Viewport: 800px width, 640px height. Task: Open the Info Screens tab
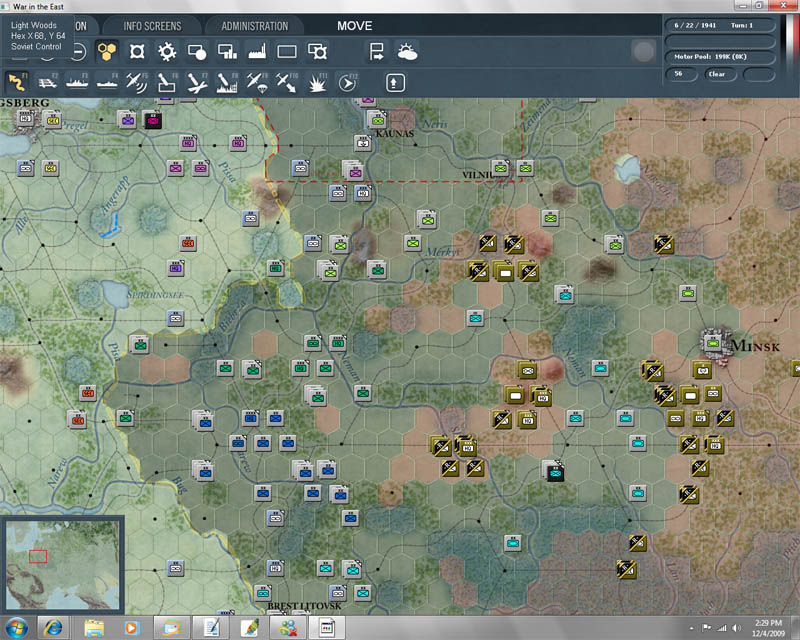(152, 26)
